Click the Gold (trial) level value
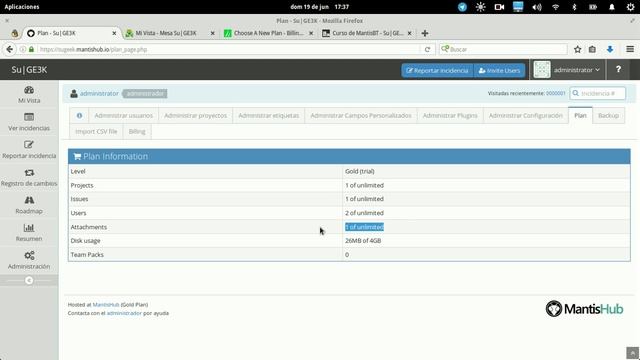Image resolution: width=640 pixels, height=360 pixels. pos(360,171)
